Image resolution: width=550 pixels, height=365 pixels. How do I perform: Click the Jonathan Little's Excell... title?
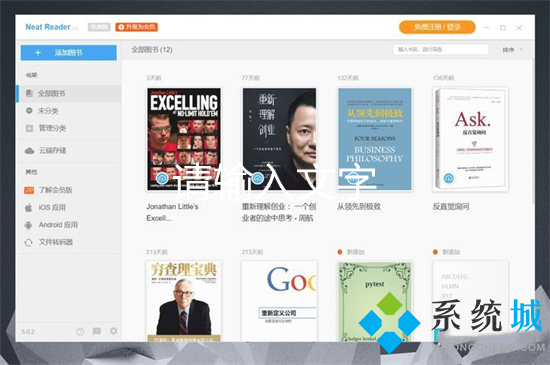[x=172, y=212]
